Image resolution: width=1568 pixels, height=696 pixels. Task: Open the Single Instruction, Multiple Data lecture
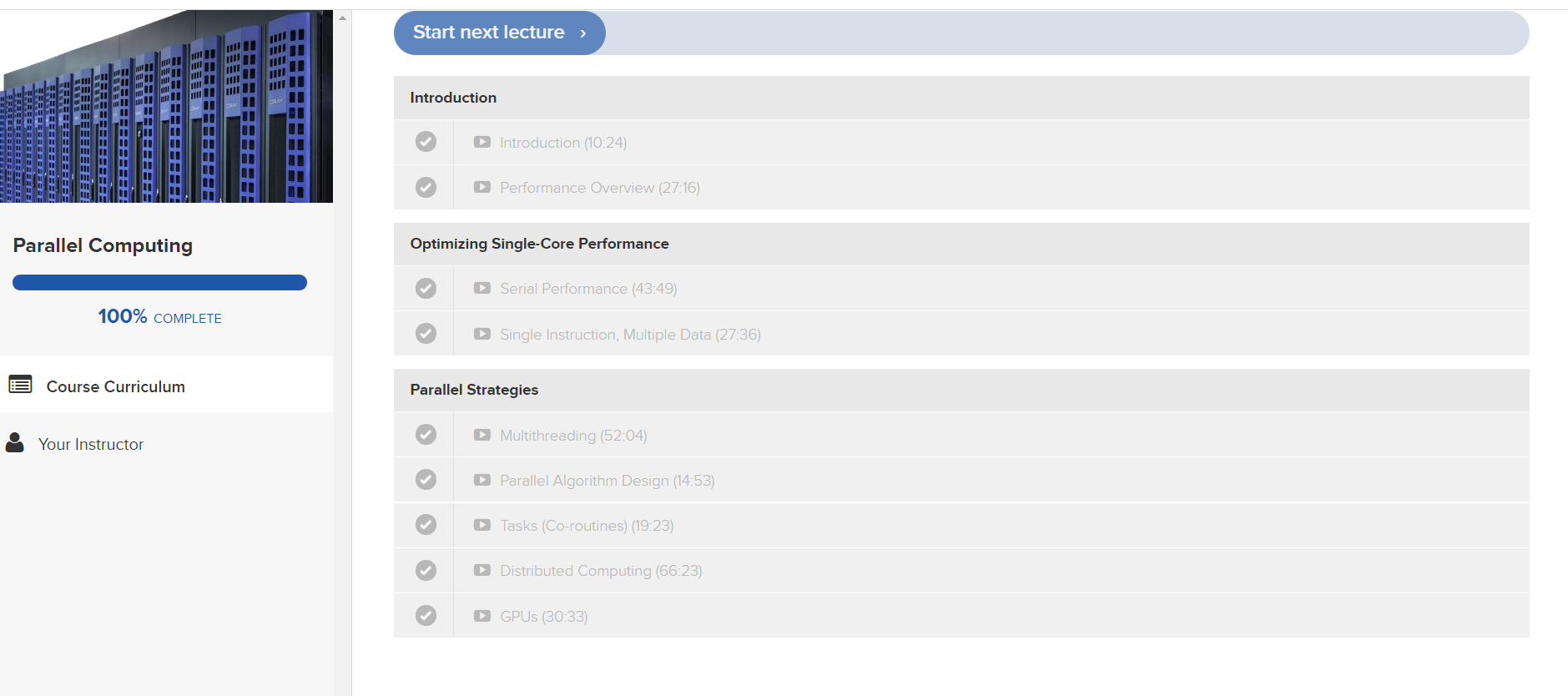point(629,334)
